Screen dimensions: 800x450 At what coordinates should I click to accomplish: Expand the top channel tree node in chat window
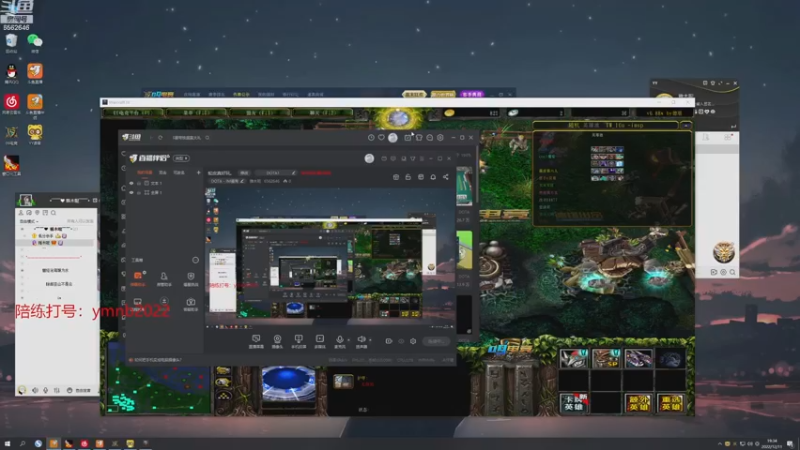[x=22, y=229]
